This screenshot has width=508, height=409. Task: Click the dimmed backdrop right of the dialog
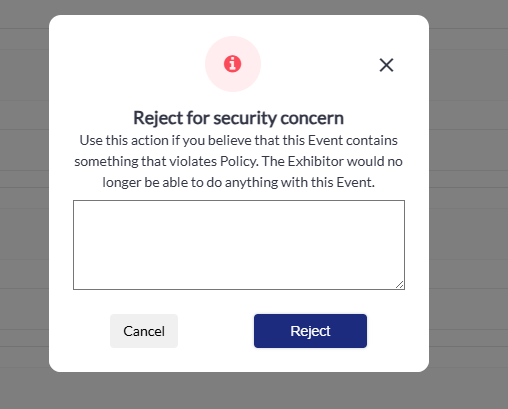click(x=468, y=200)
